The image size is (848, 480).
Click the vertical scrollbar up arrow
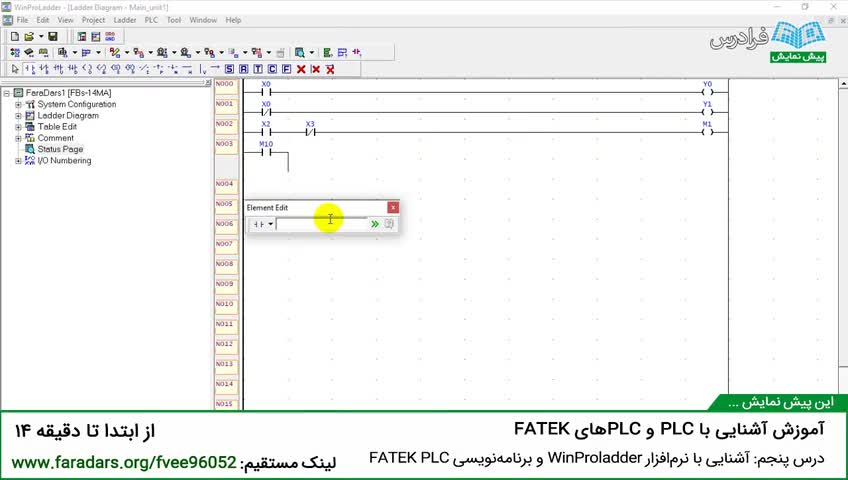coord(843,84)
